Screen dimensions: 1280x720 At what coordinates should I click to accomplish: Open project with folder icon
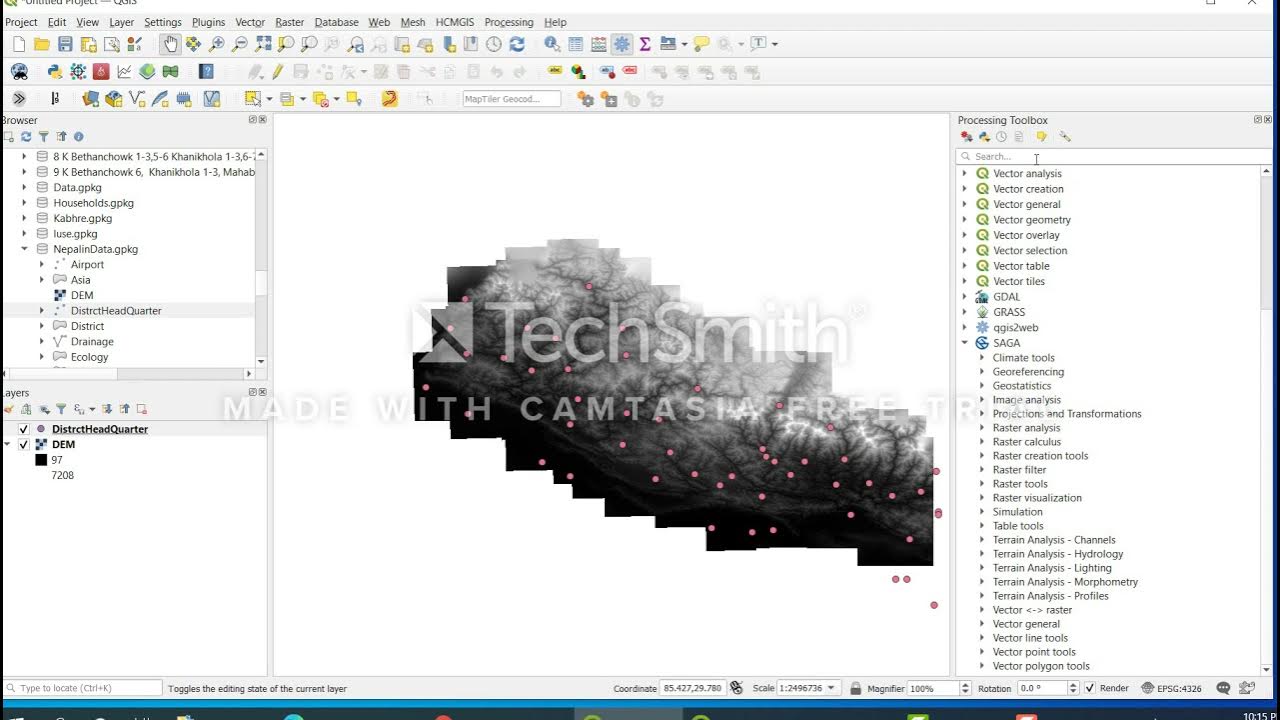click(x=42, y=44)
